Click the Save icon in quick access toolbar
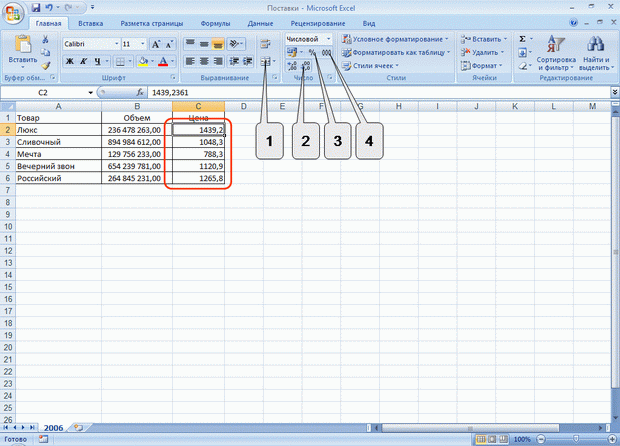Viewport: 620px width, 446px height. tap(36, 6)
